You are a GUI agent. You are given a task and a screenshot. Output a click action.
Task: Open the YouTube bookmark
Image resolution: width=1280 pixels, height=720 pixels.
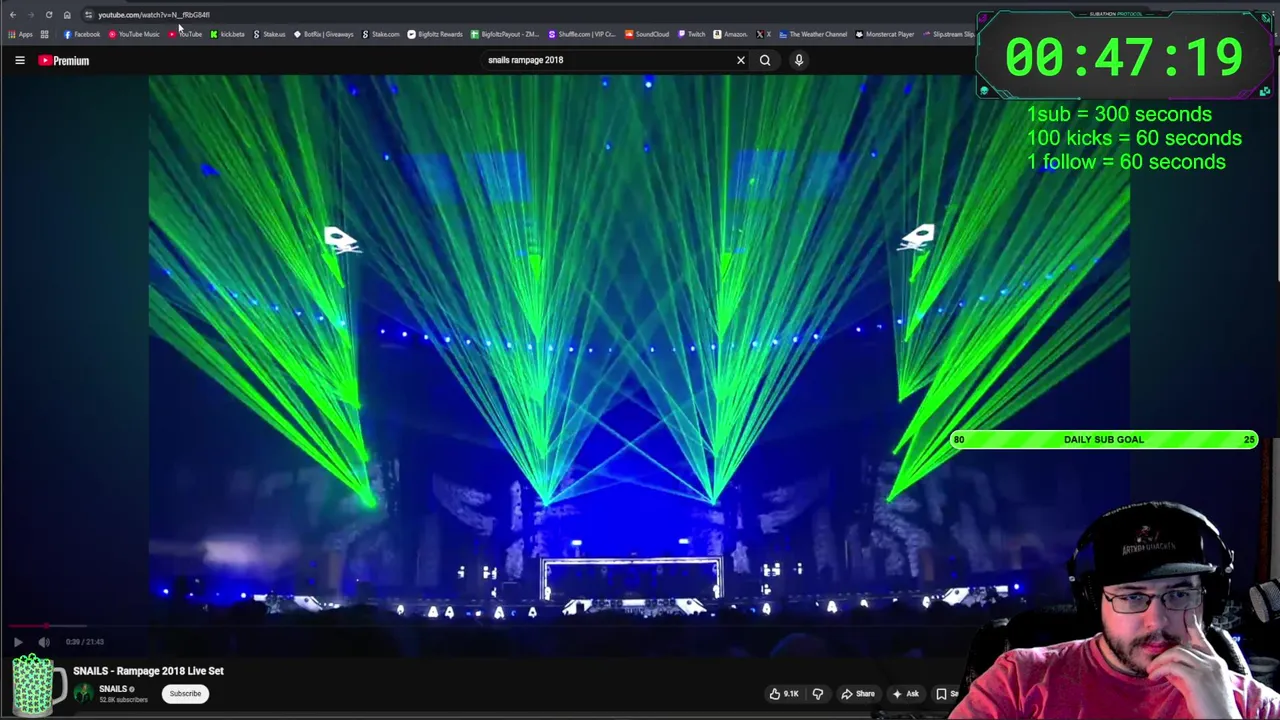(x=186, y=35)
